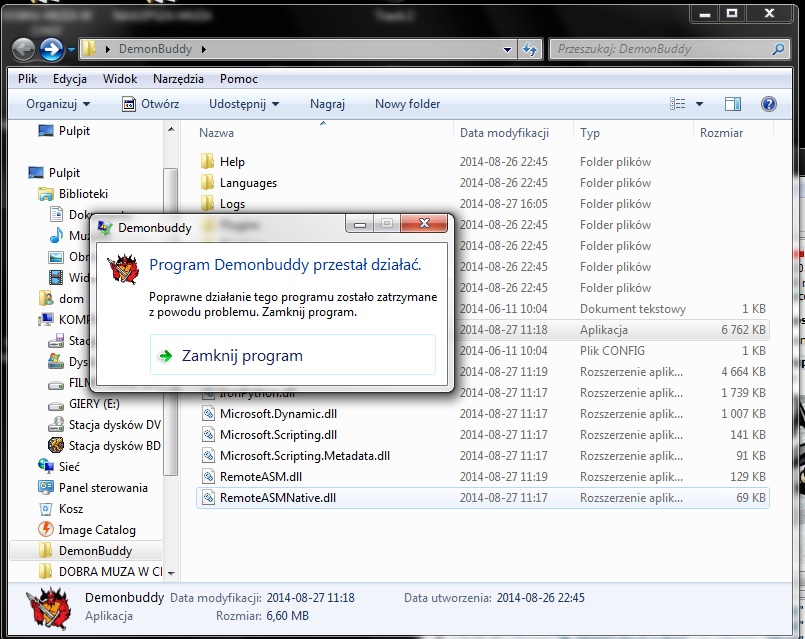
Task: Close the Demonbuddy error dialog
Action: coord(424,223)
